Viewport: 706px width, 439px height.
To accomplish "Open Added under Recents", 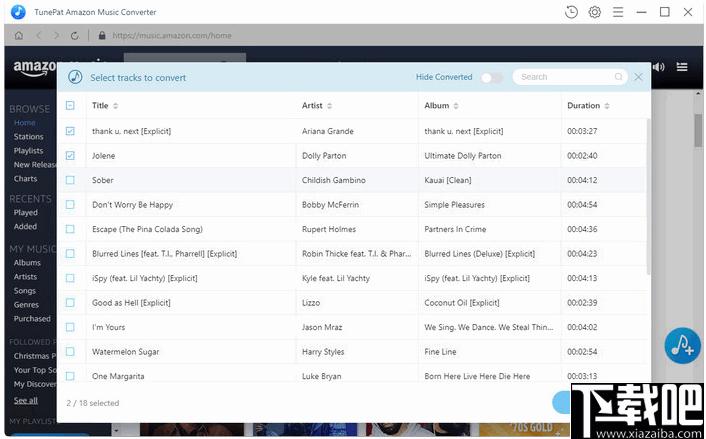I will tap(25, 226).
